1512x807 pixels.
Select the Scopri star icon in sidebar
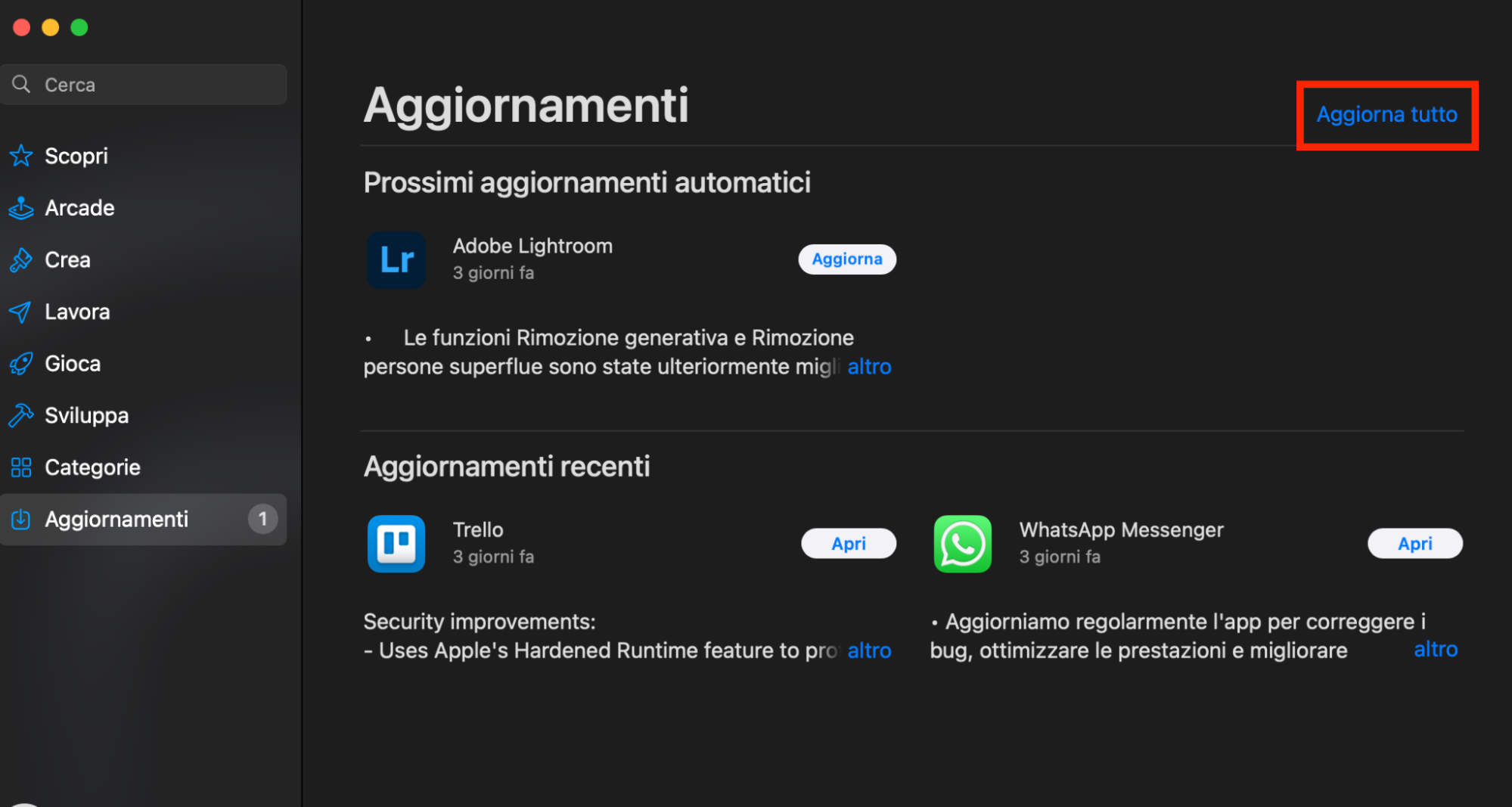[21, 156]
